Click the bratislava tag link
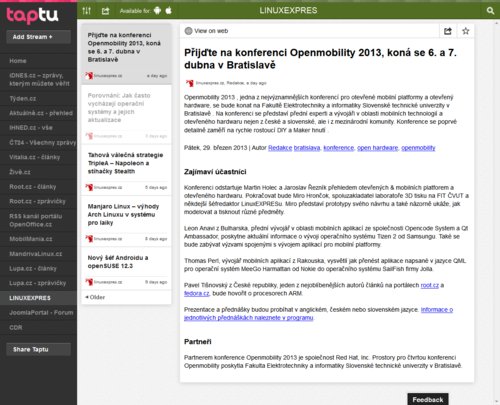Viewport: 500px width, 405px height. pyautogui.click(x=307, y=148)
